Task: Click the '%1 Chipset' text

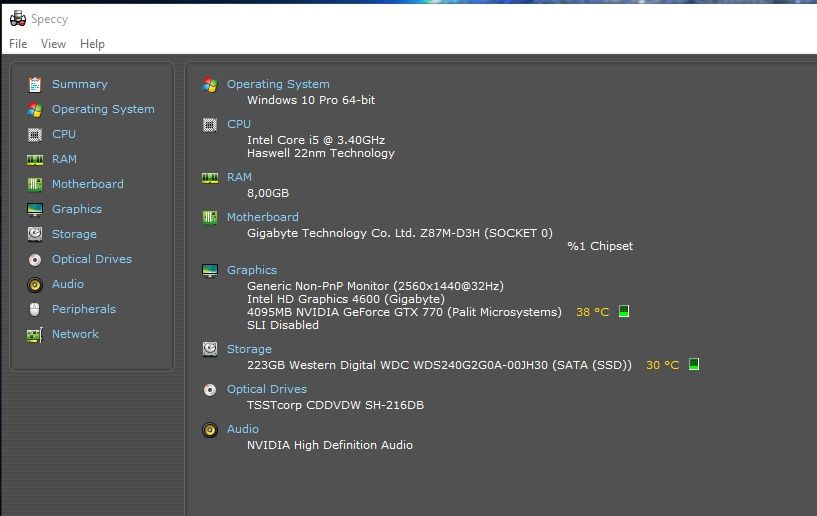Action: pos(600,246)
